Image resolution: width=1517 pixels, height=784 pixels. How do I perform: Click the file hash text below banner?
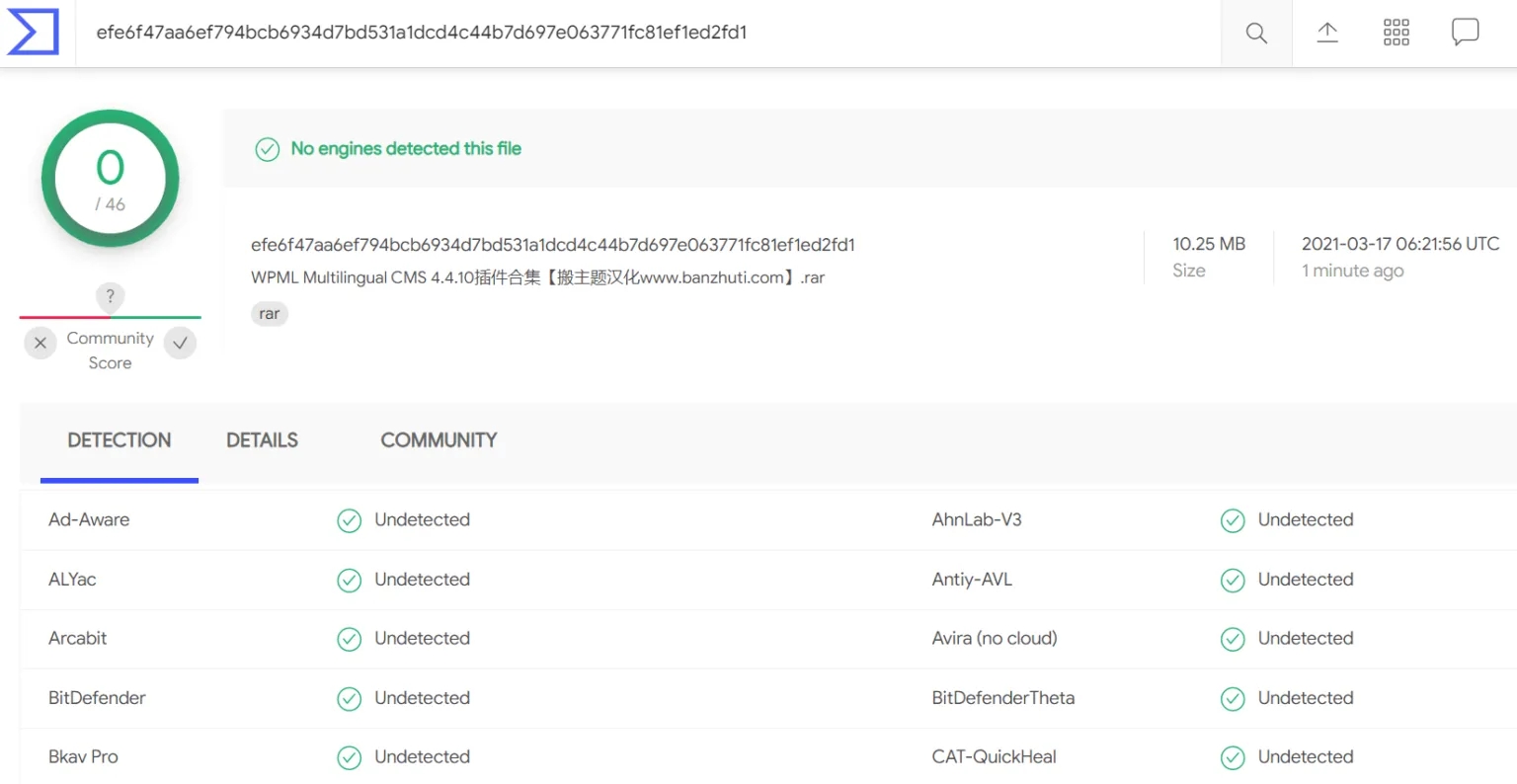553,245
